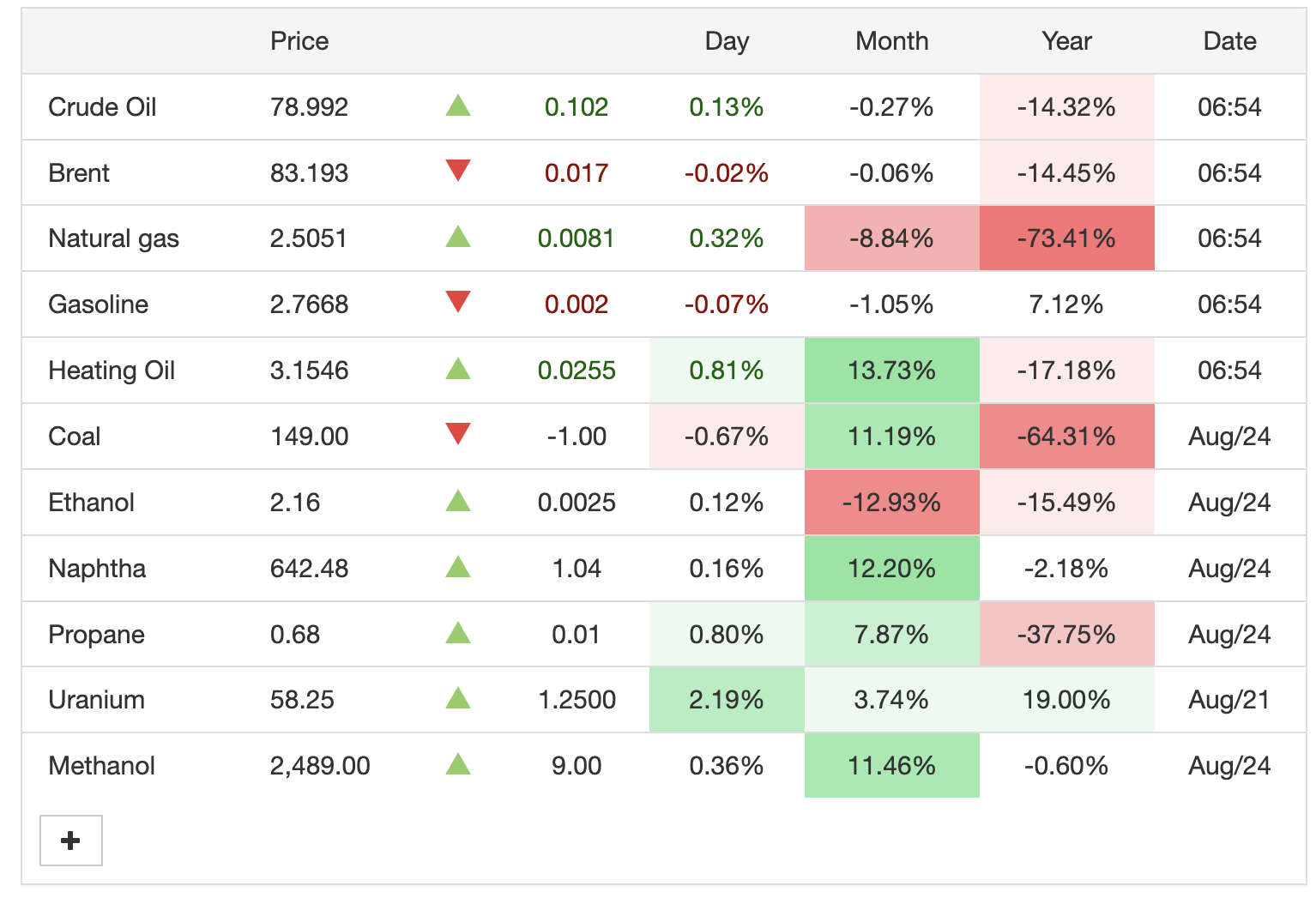Click the Brent price 83.193
This screenshot has width=1316, height=904.
309,173
